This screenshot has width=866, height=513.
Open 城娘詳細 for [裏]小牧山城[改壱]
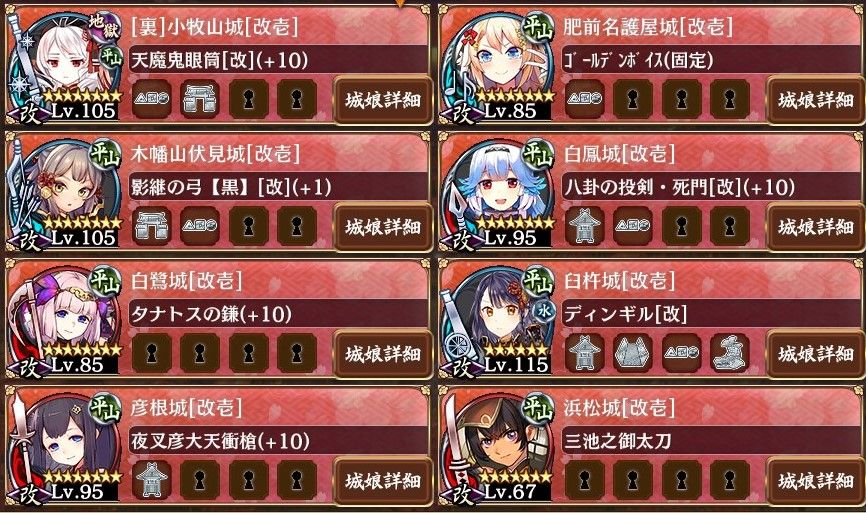coord(383,100)
